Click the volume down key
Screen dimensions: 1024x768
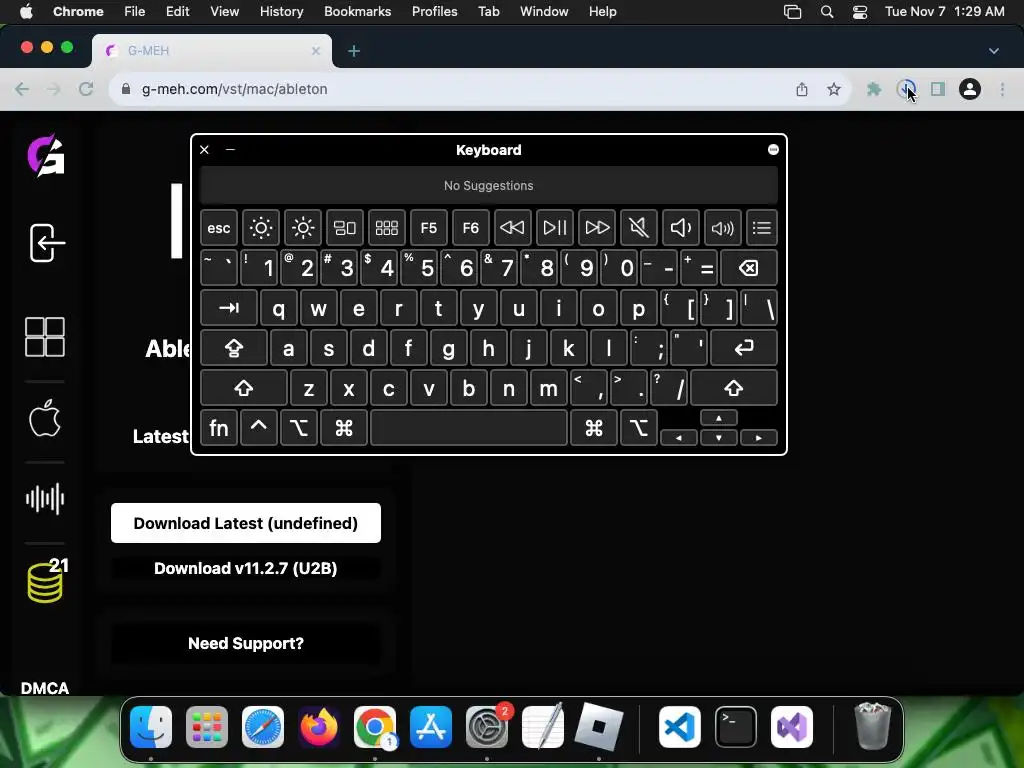[680, 228]
